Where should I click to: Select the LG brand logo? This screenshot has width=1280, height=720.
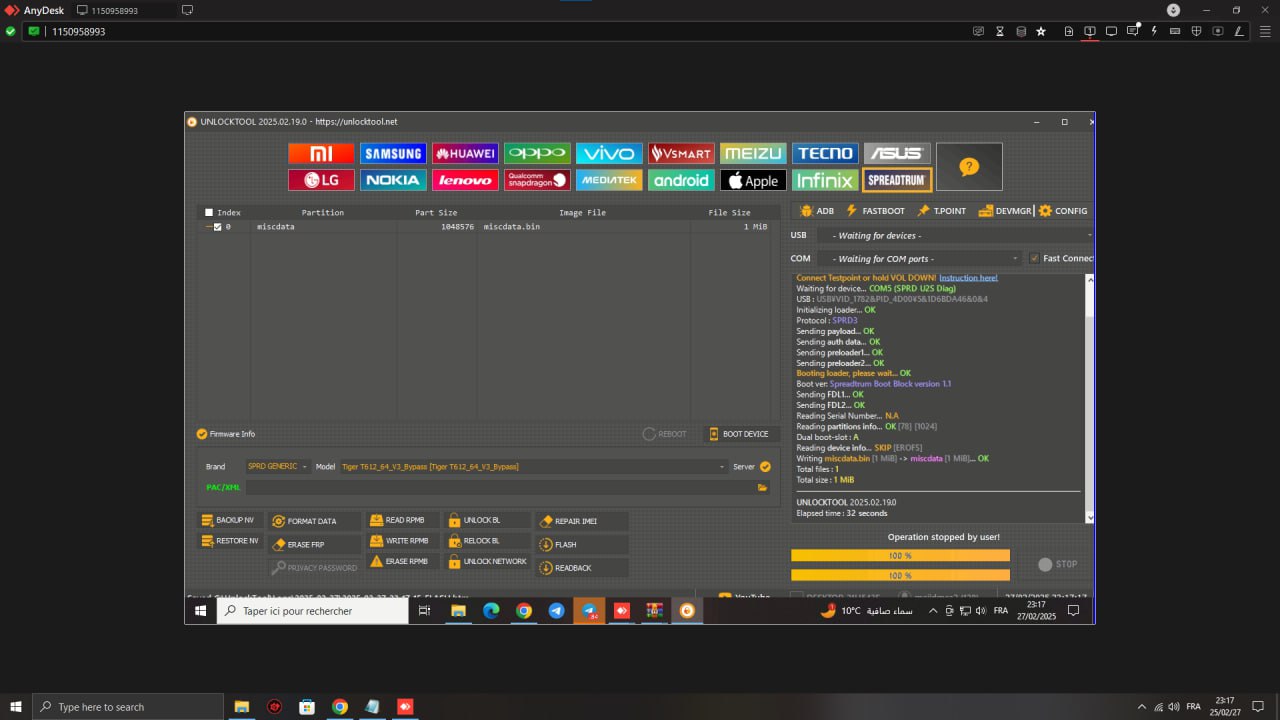click(321, 180)
